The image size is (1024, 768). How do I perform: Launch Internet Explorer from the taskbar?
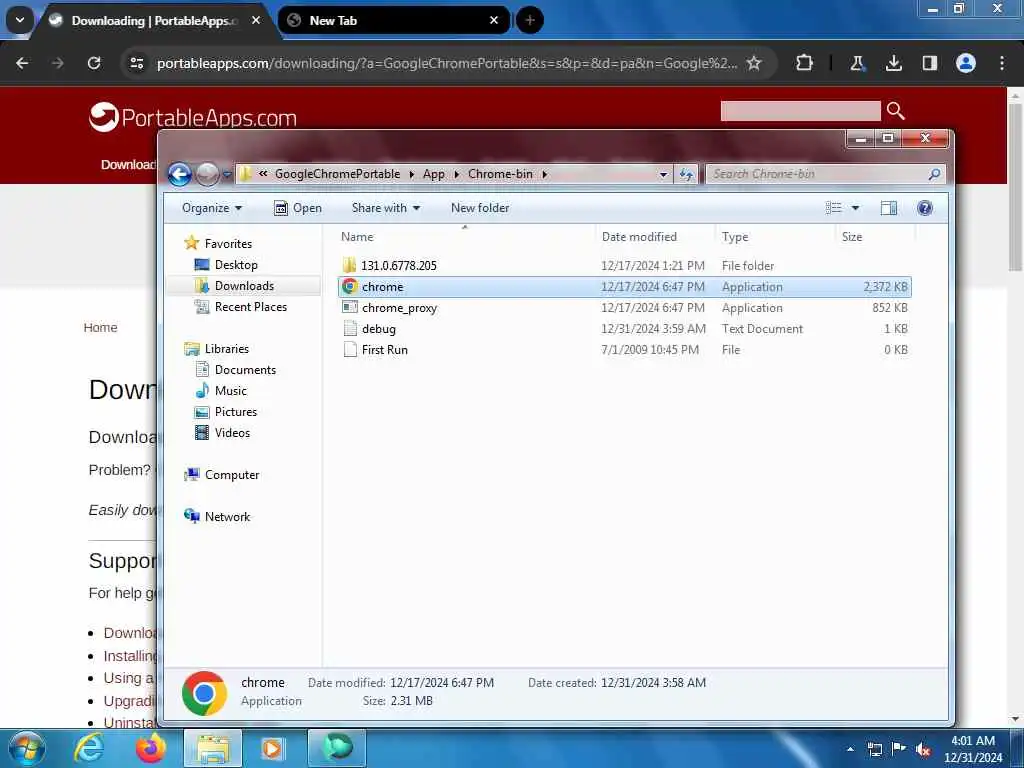coord(89,748)
